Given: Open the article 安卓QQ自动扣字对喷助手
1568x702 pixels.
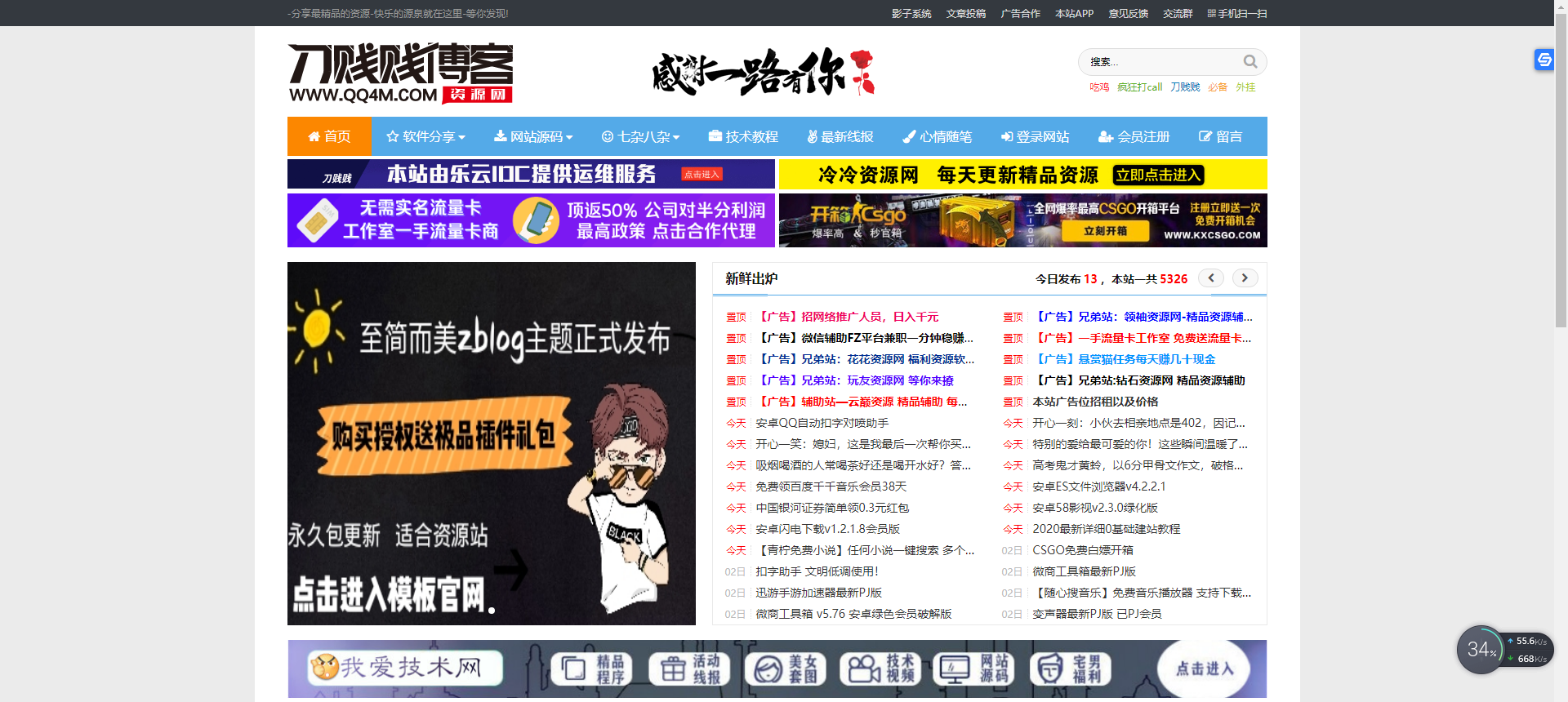Looking at the screenshot, I should 822,423.
